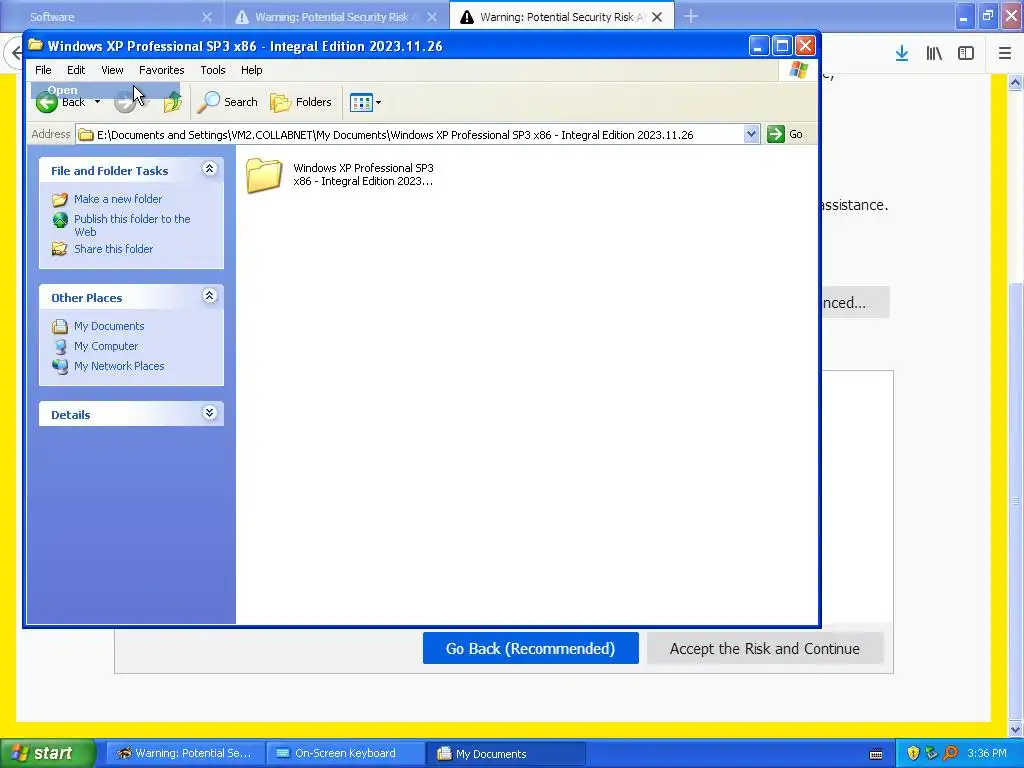The height and width of the screenshot is (768, 1024).
Task: Switch to the Software browser tab
Action: tap(111, 17)
